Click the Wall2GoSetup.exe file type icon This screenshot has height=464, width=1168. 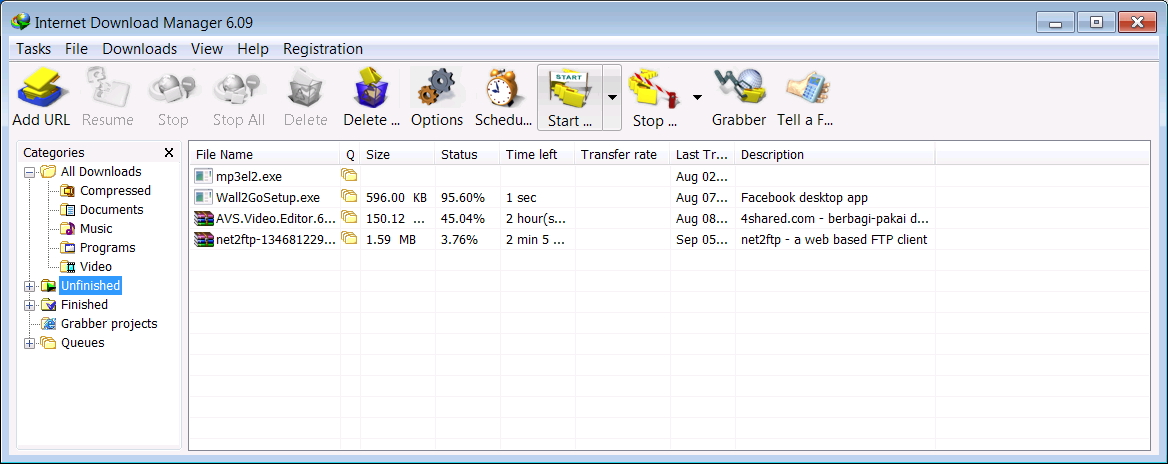click(203, 197)
